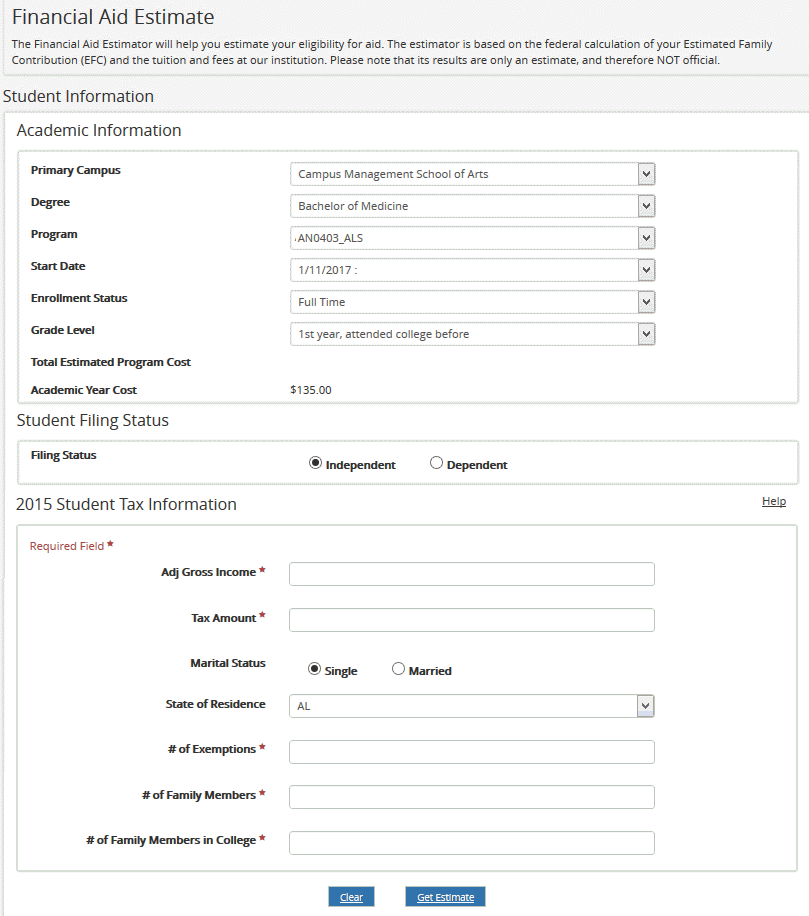Click the Program dropdown arrow
The height and width of the screenshot is (916, 809).
pyautogui.click(x=647, y=237)
